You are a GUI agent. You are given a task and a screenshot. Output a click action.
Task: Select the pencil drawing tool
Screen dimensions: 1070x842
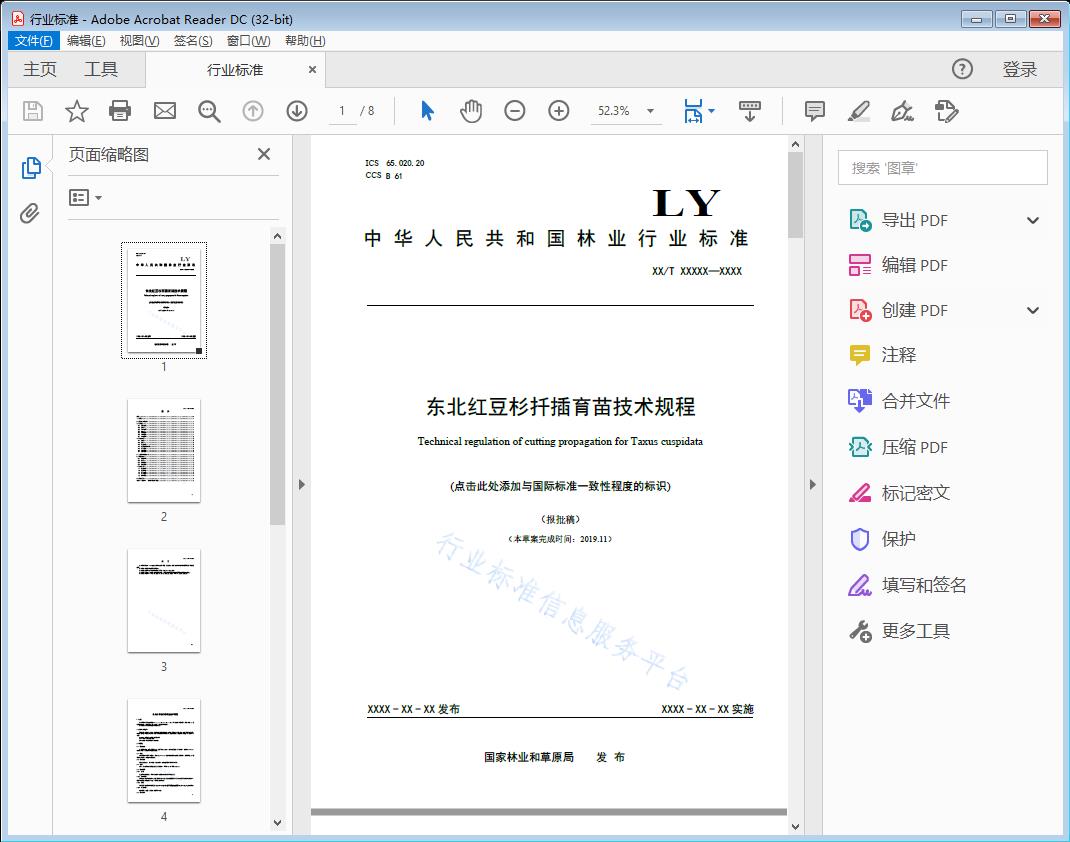(x=858, y=111)
